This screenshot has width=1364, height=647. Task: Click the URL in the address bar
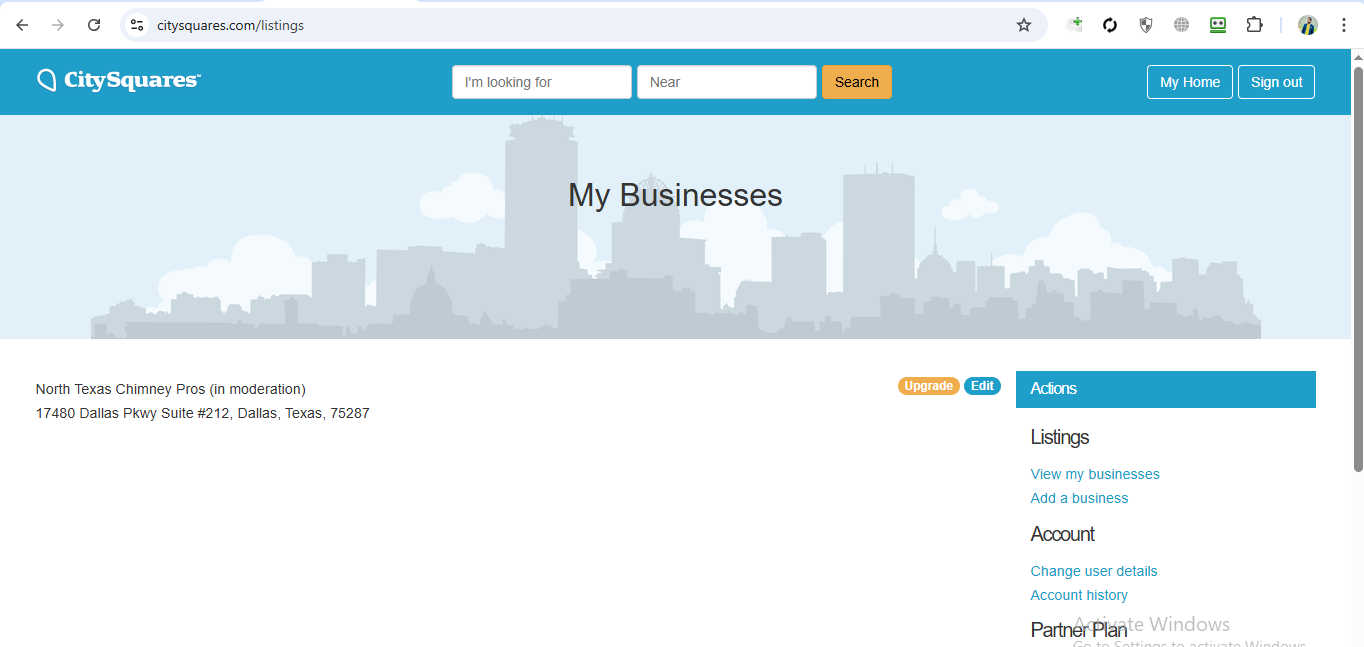[230, 25]
